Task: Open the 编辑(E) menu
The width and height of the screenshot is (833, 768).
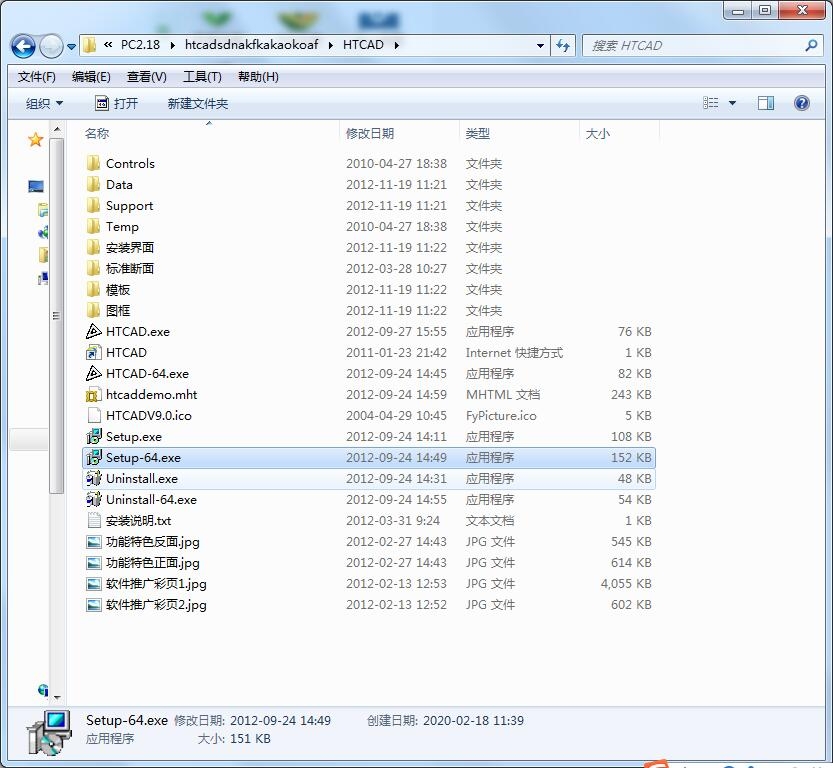Action: [91, 77]
